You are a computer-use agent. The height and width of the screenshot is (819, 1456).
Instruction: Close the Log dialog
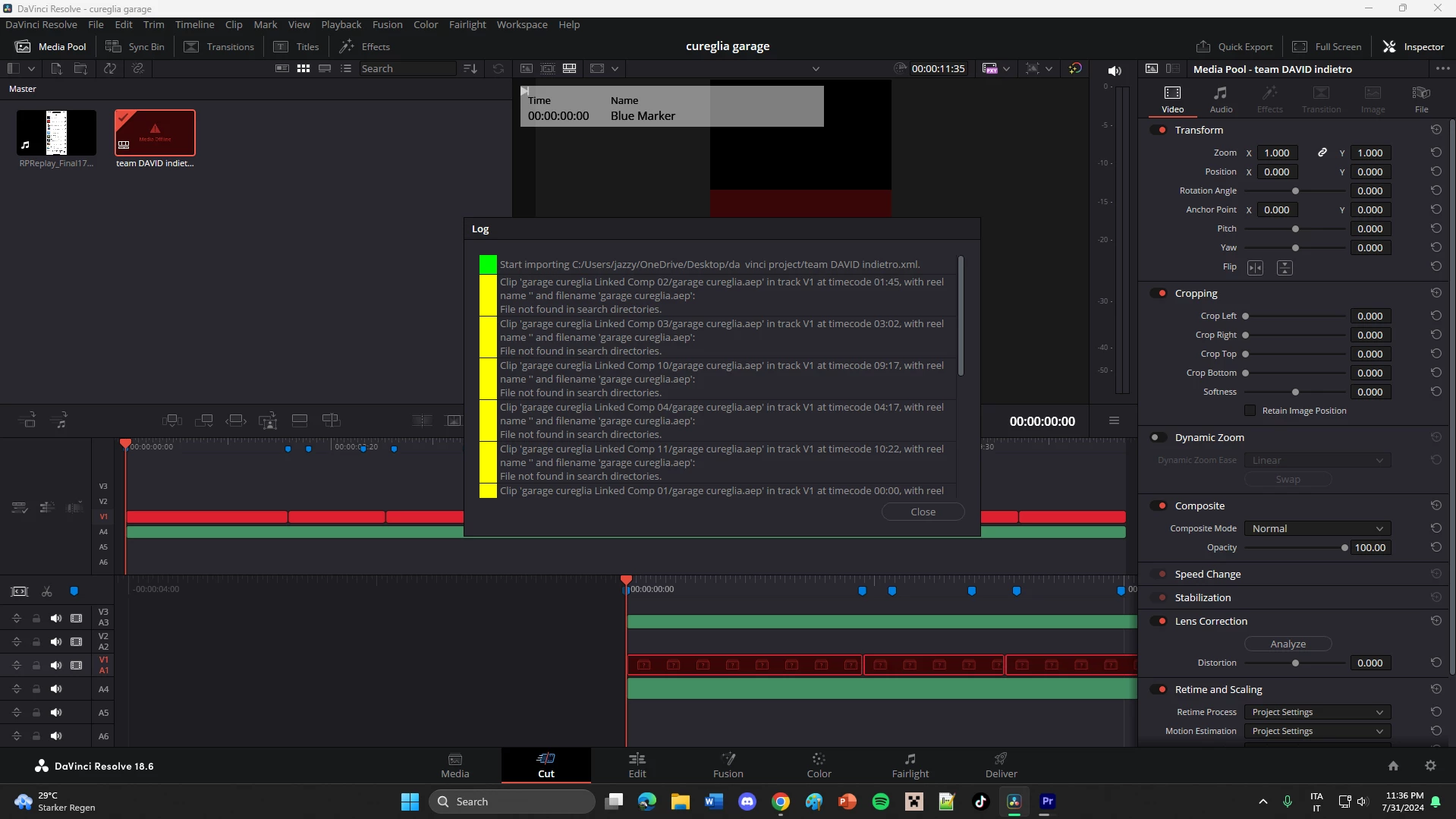coord(923,512)
